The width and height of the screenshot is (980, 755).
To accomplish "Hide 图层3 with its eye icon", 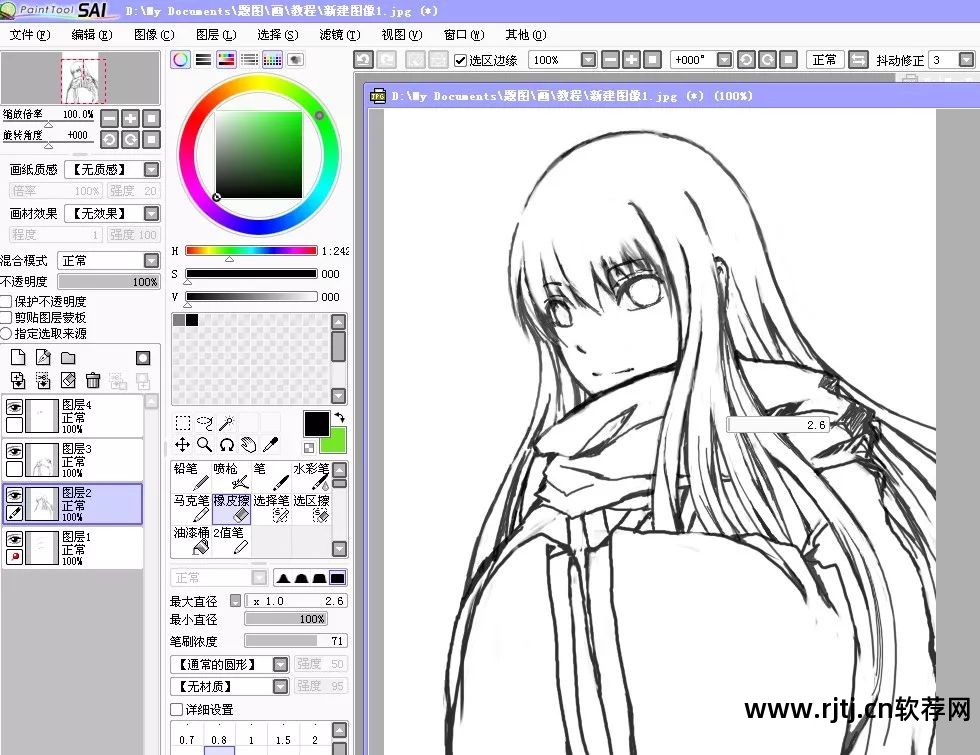I will pyautogui.click(x=14, y=451).
